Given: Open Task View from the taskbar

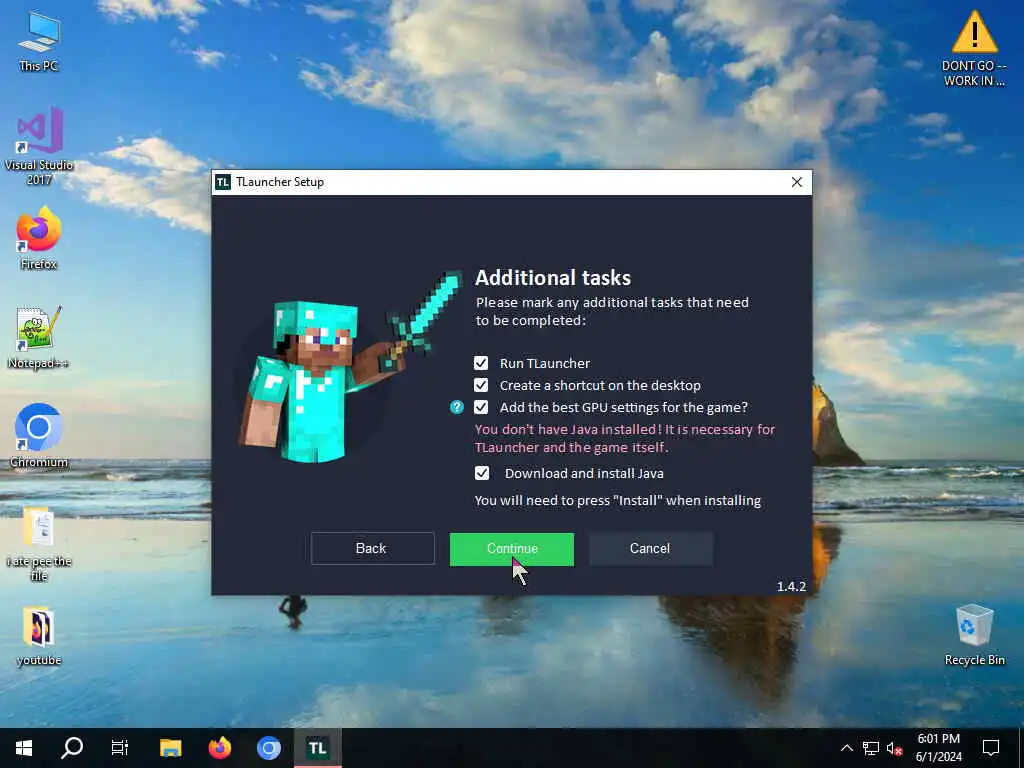Looking at the screenshot, I should (x=120, y=748).
